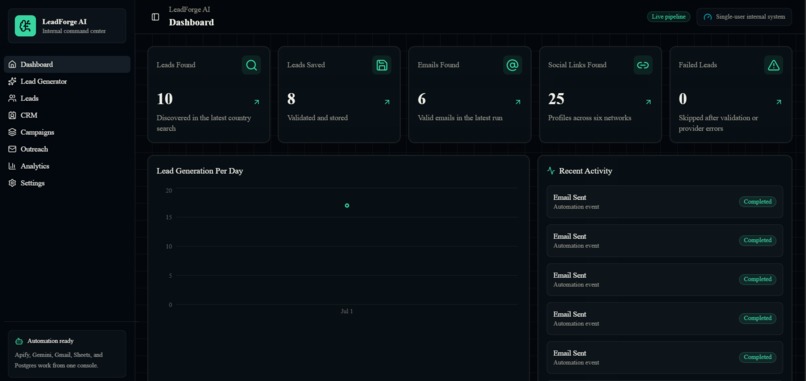The image size is (806, 381).
Task: Open the CRM section
Action: [x=67, y=115]
